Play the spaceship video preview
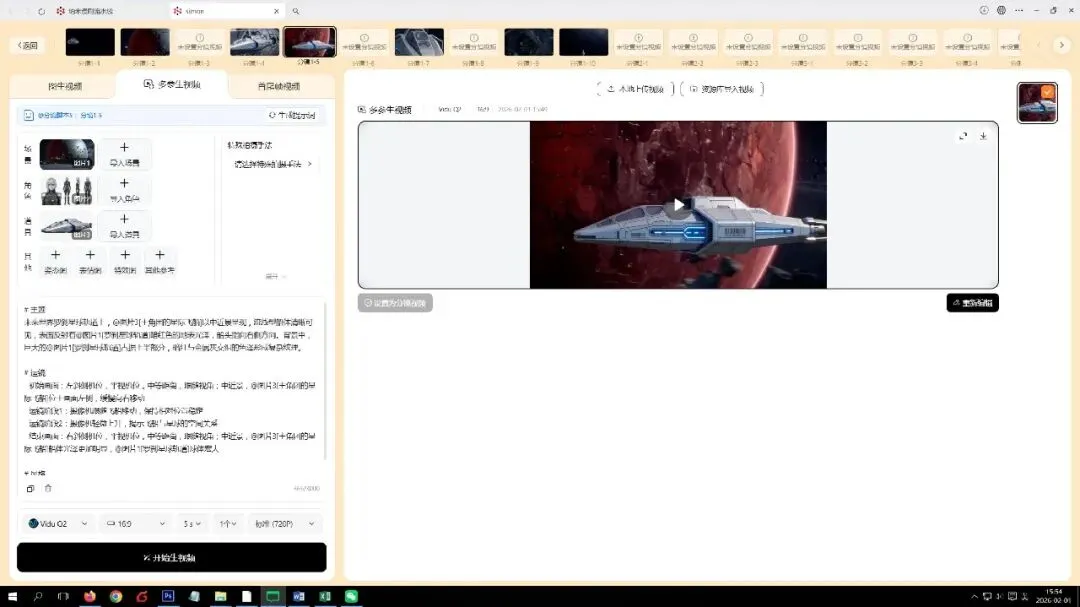This screenshot has height=607, width=1080. (x=678, y=205)
